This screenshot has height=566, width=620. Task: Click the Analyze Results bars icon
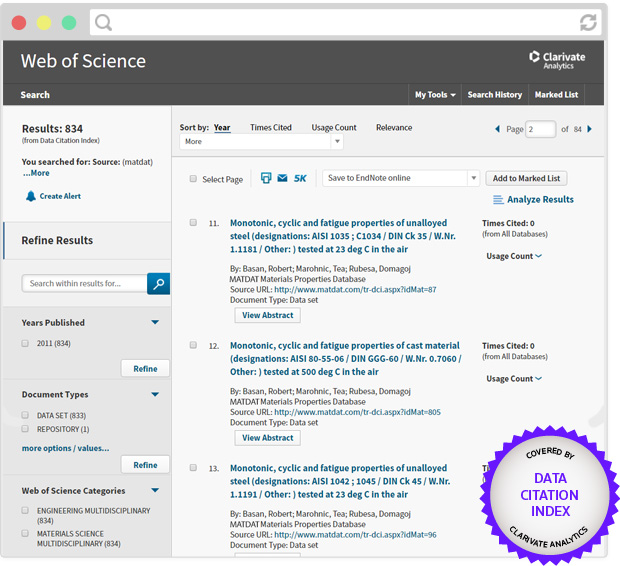pyautogui.click(x=498, y=200)
